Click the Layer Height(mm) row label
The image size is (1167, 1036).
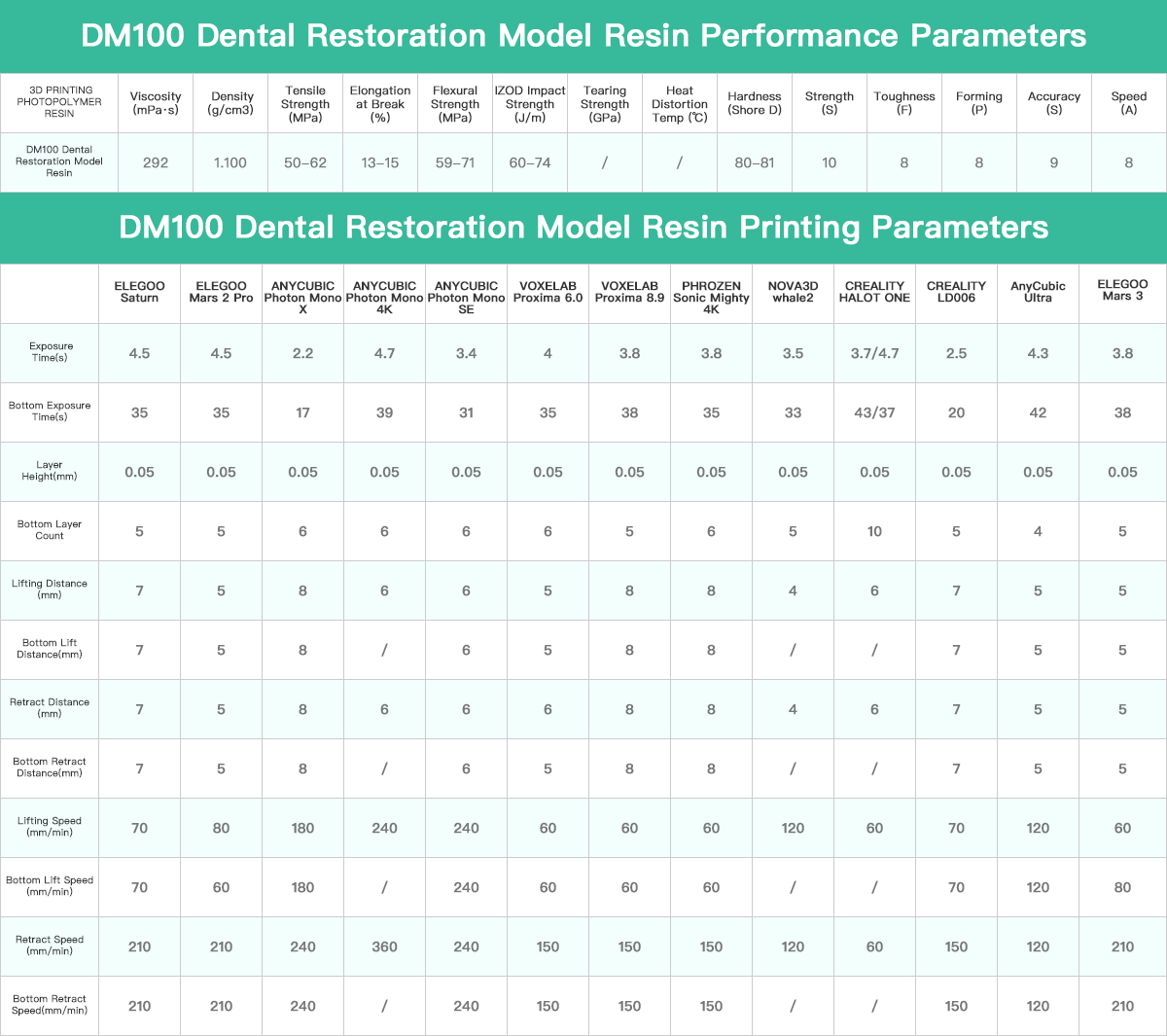tap(50, 471)
